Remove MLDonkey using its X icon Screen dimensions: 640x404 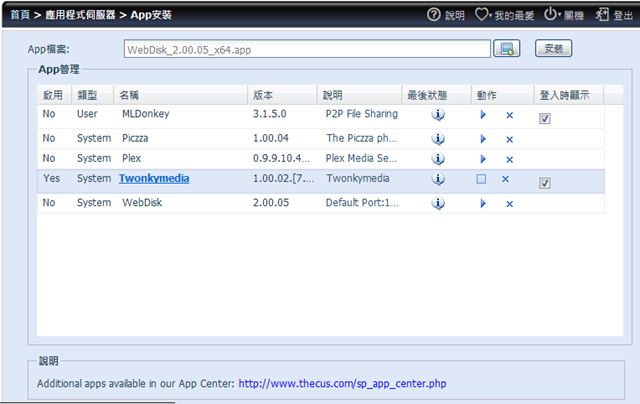pos(509,115)
